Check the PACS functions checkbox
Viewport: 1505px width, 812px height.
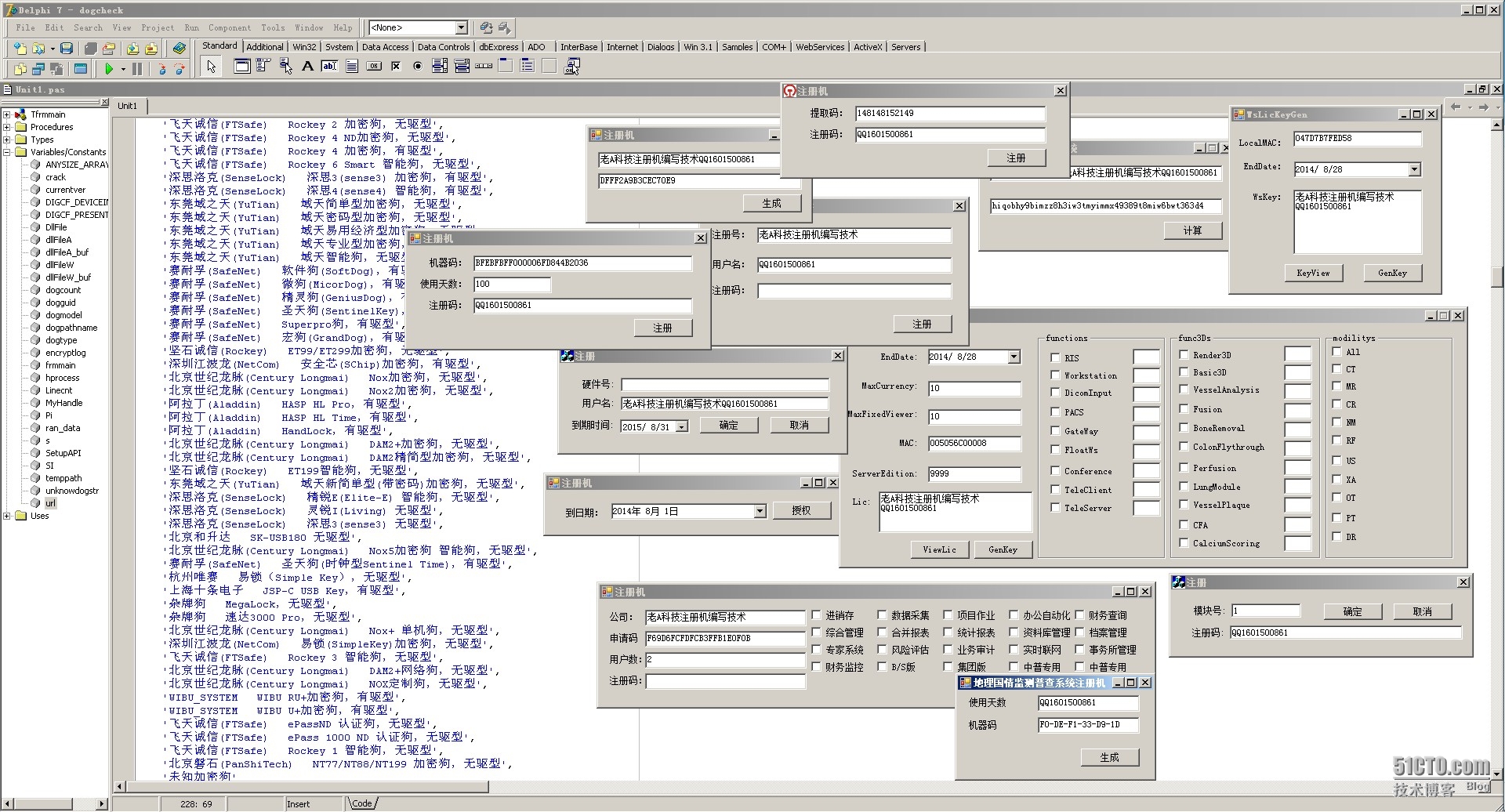(x=1055, y=411)
